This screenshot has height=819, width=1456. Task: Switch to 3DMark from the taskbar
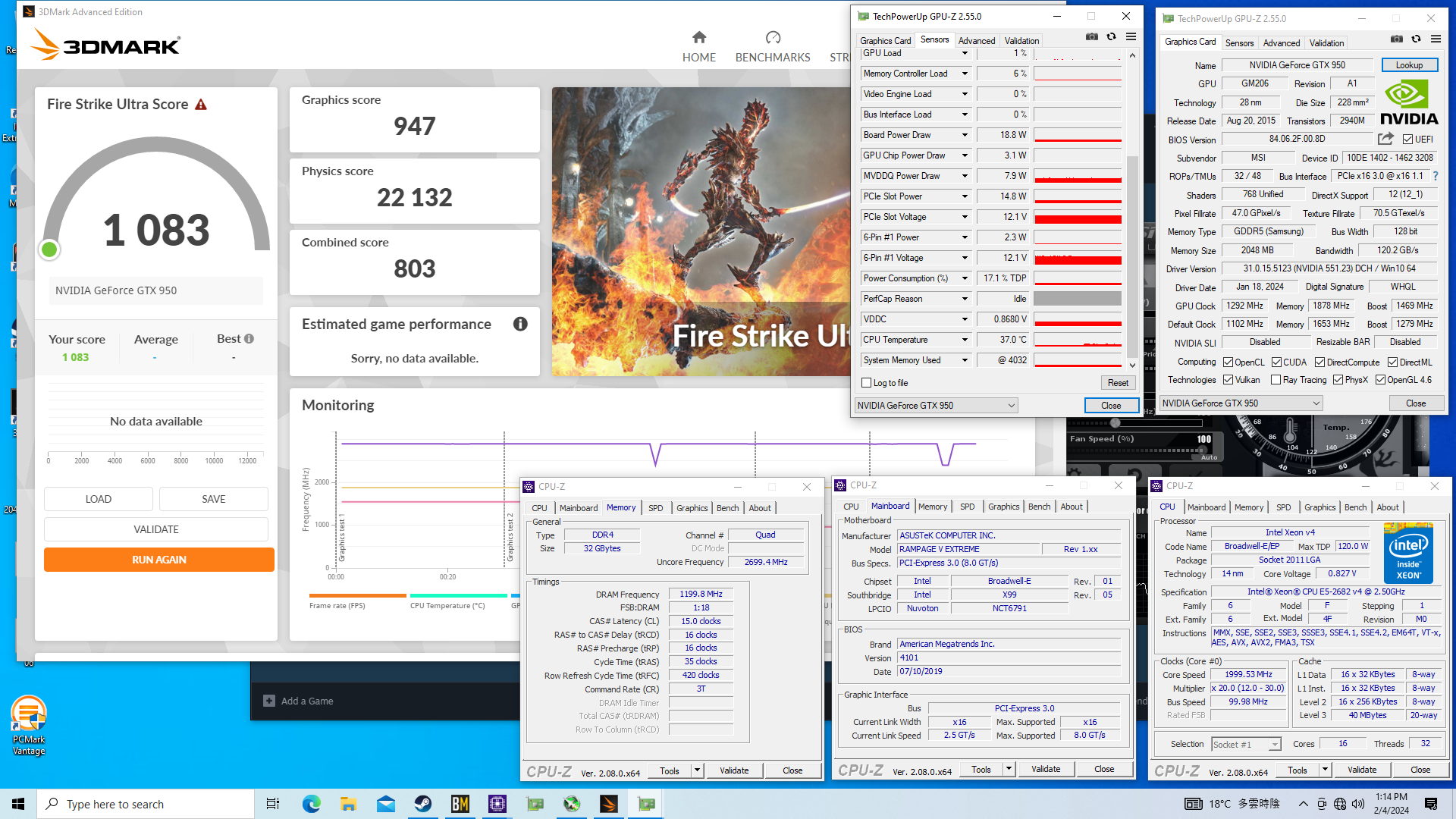608,804
